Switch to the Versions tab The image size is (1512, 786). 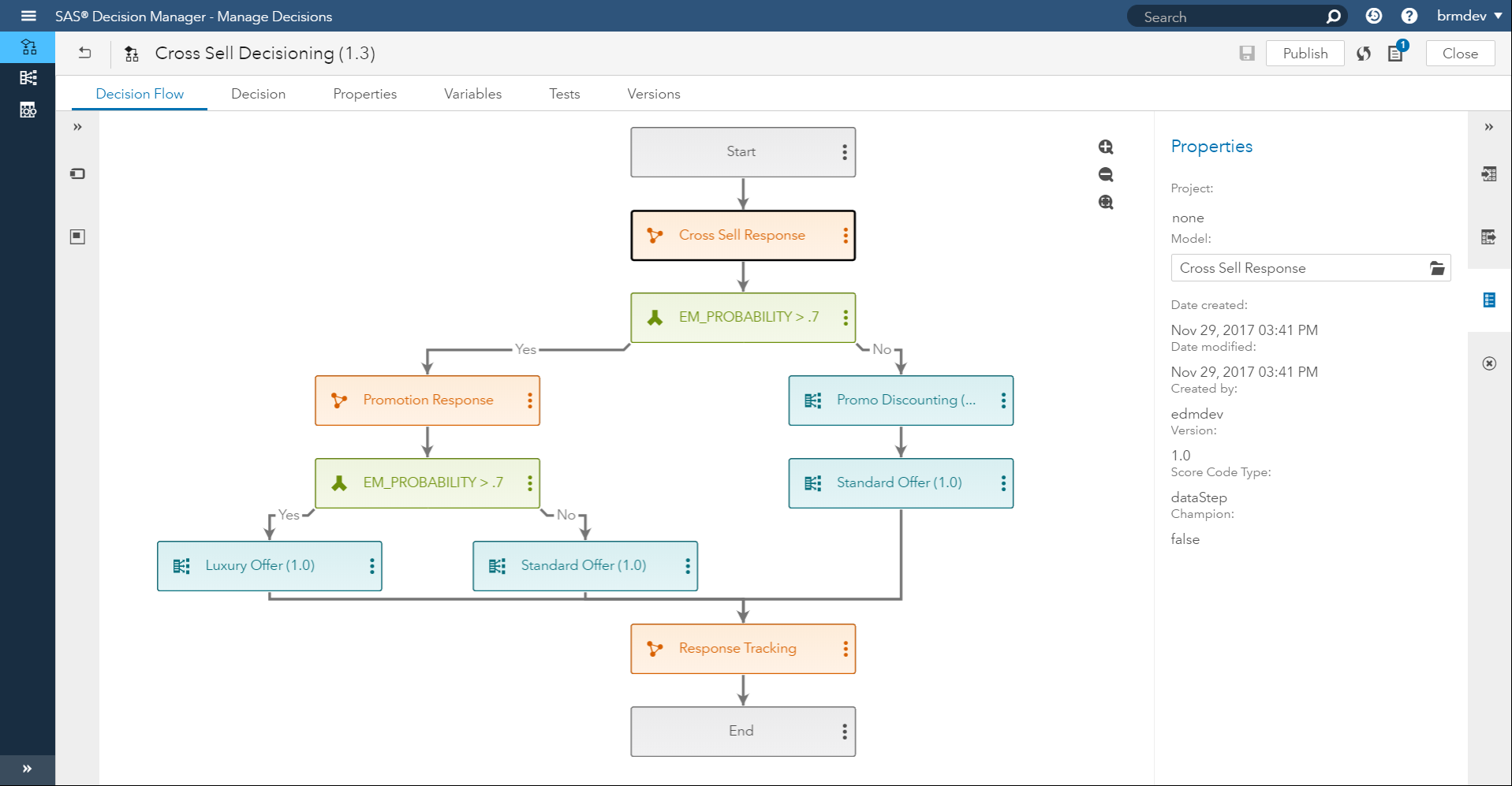(x=653, y=94)
